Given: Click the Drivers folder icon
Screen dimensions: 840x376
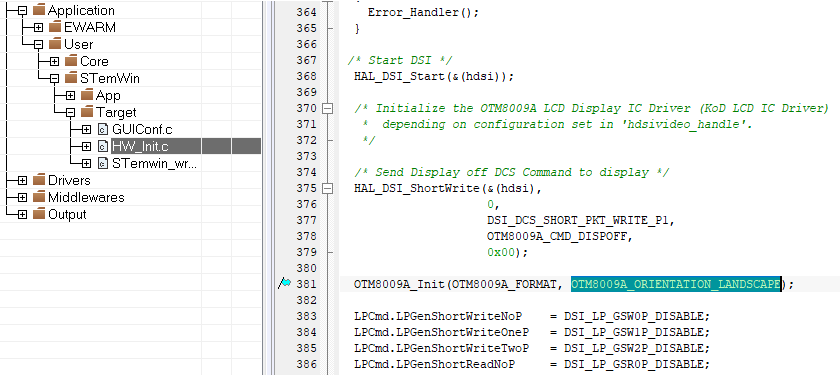Looking at the screenshot, I should [39, 181].
